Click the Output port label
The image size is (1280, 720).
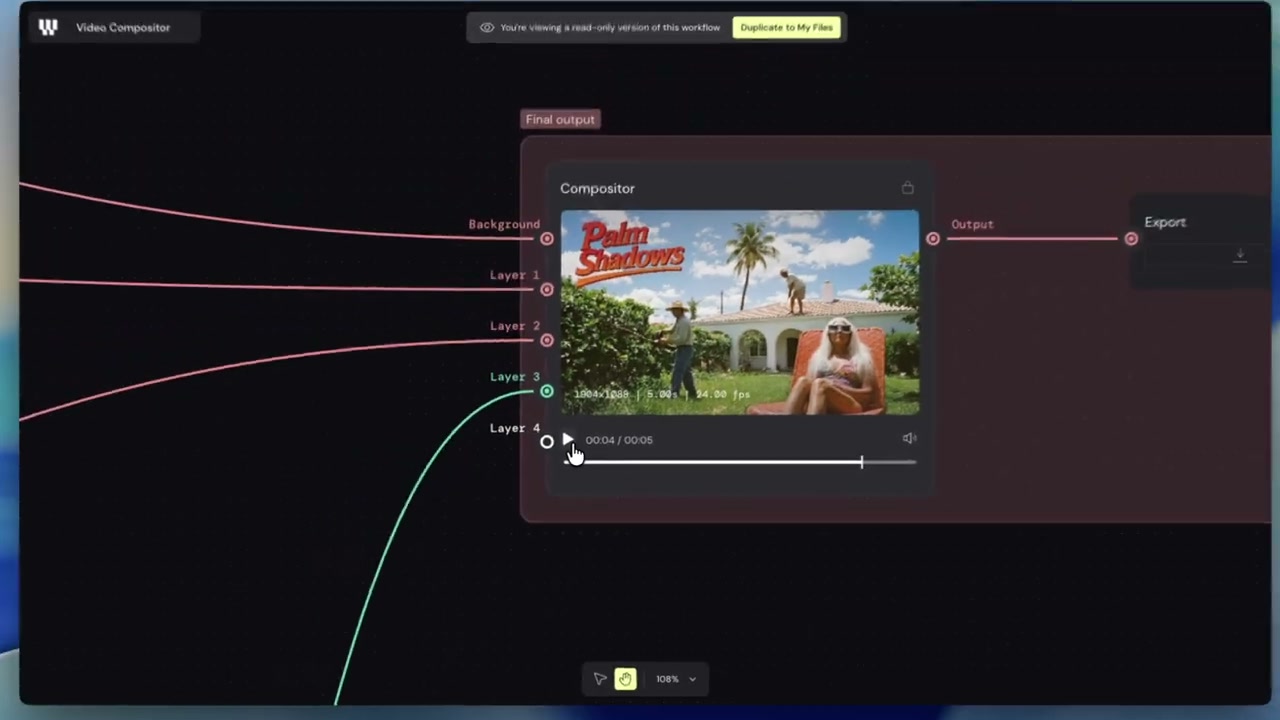click(972, 224)
